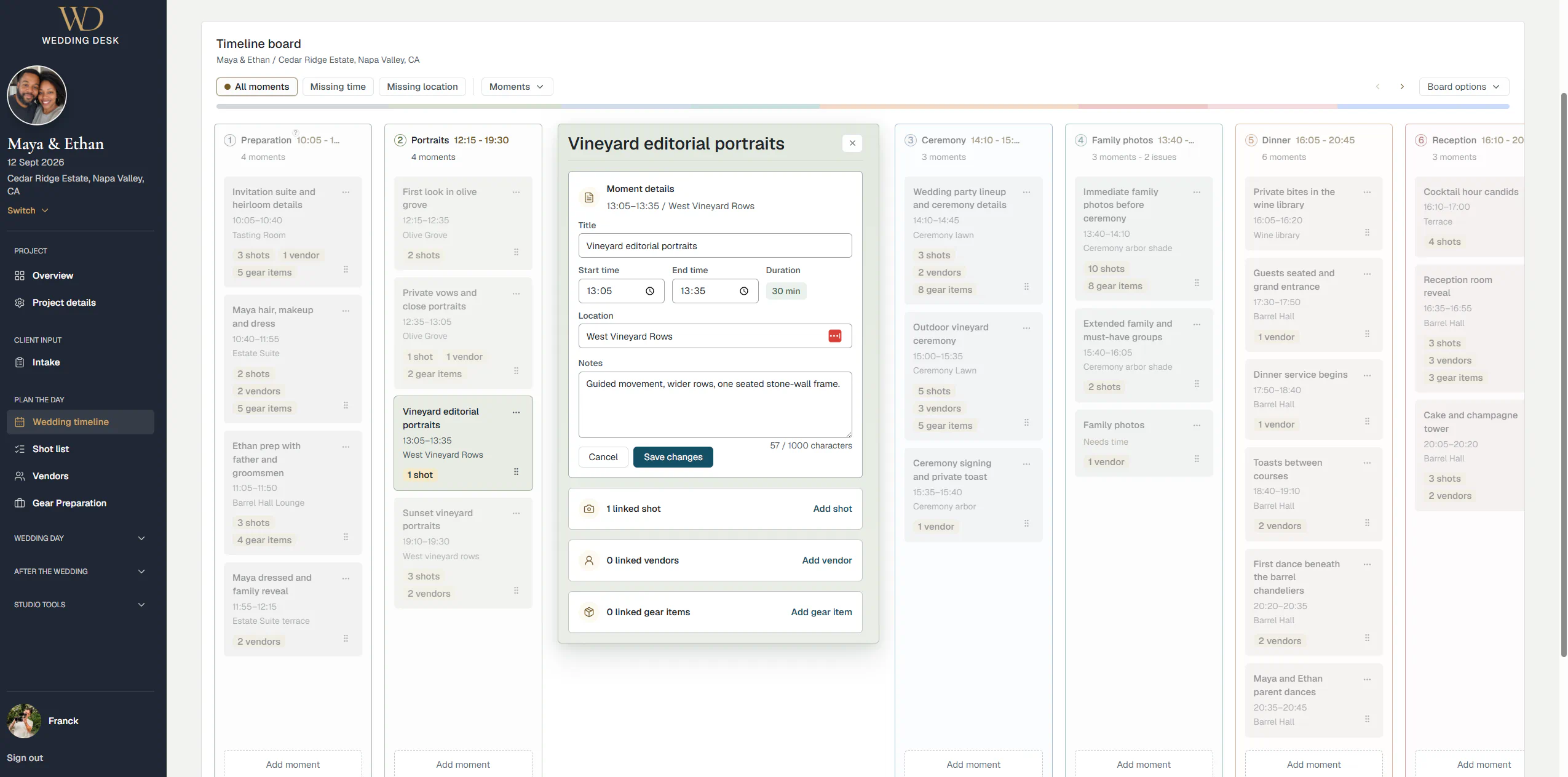Open the Moments dropdown
1568x777 pixels.
(517, 87)
